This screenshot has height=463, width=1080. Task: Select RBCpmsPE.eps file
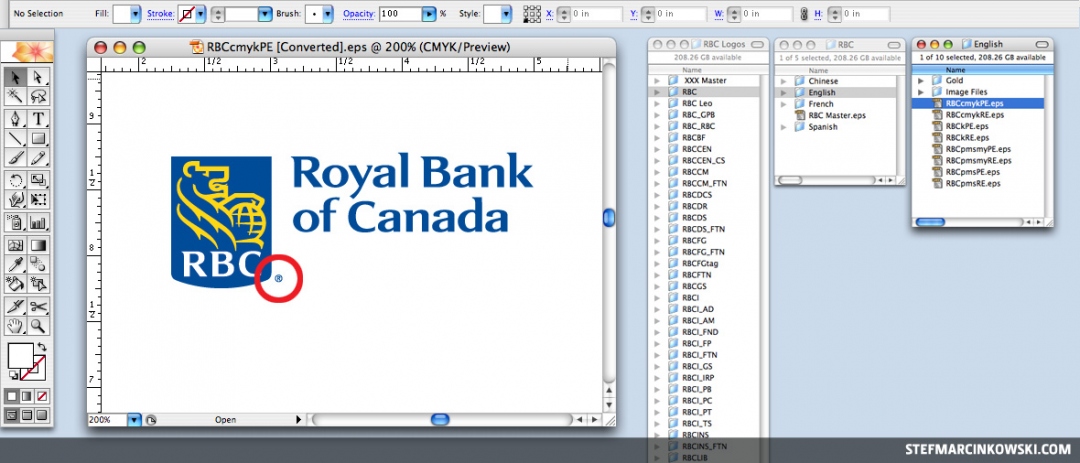(973, 172)
